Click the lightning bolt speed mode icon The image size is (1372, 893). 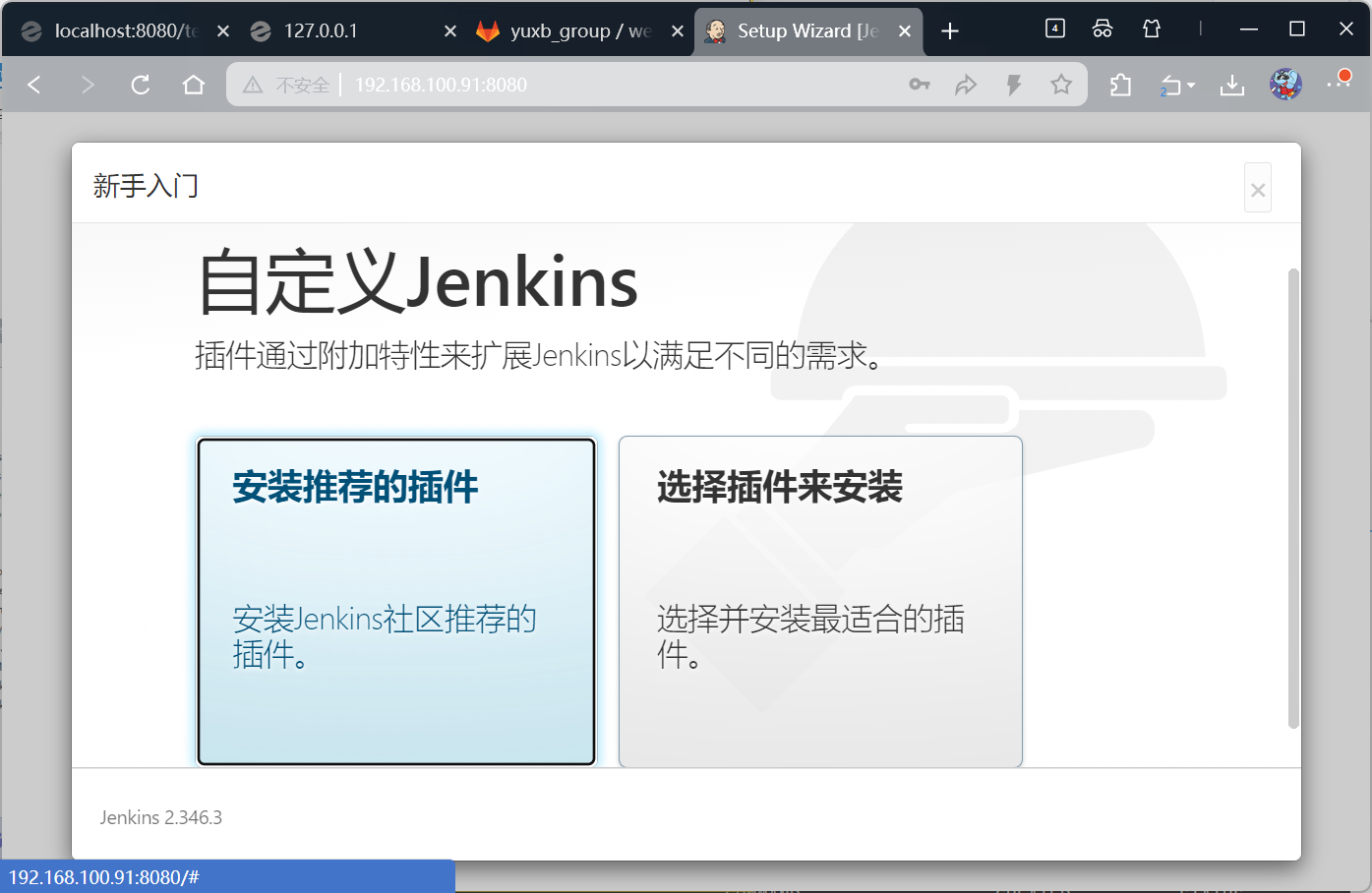click(1014, 85)
